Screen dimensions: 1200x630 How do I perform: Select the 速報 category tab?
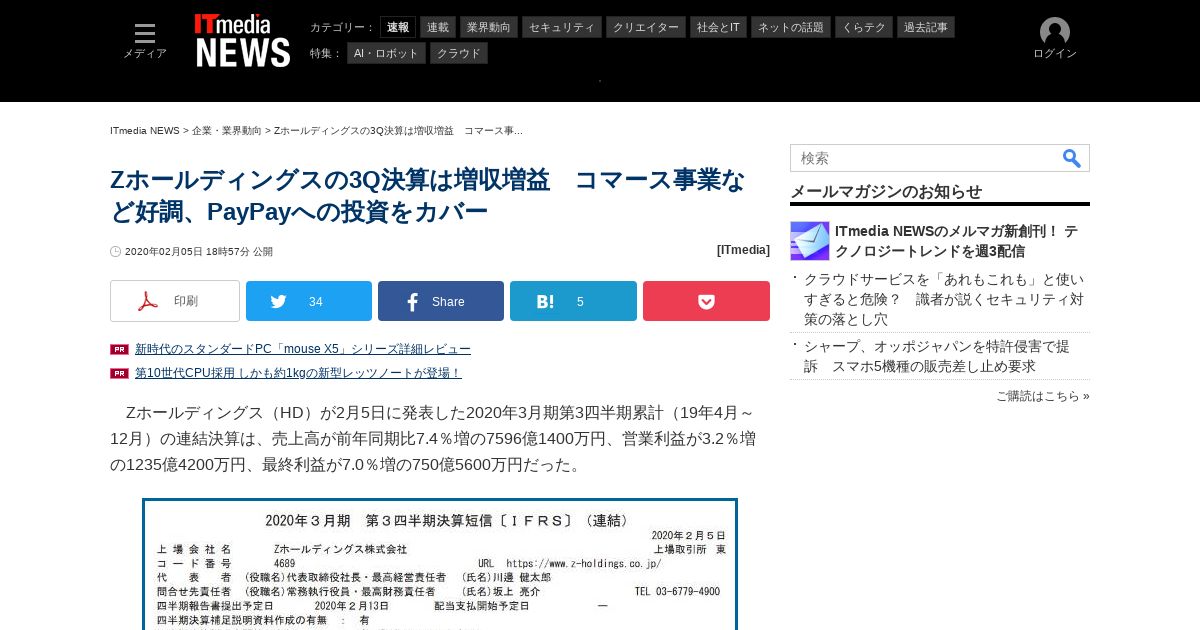click(398, 27)
